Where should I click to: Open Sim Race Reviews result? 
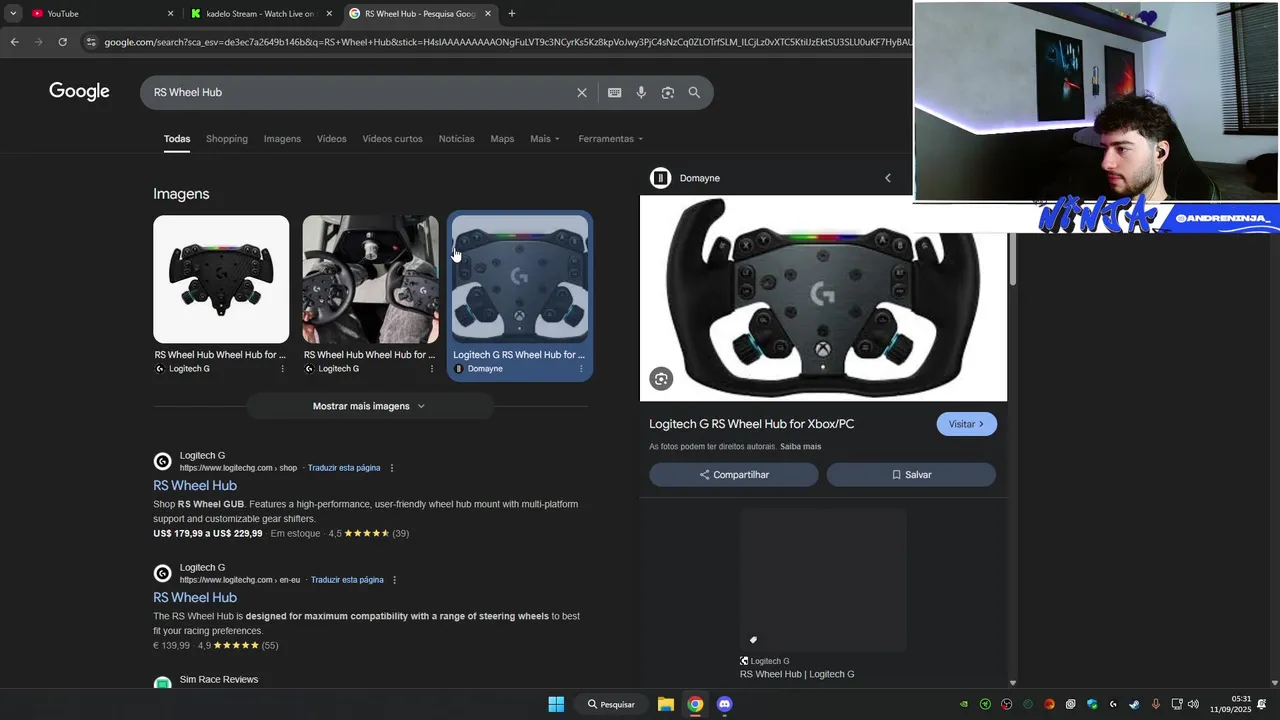click(x=219, y=680)
